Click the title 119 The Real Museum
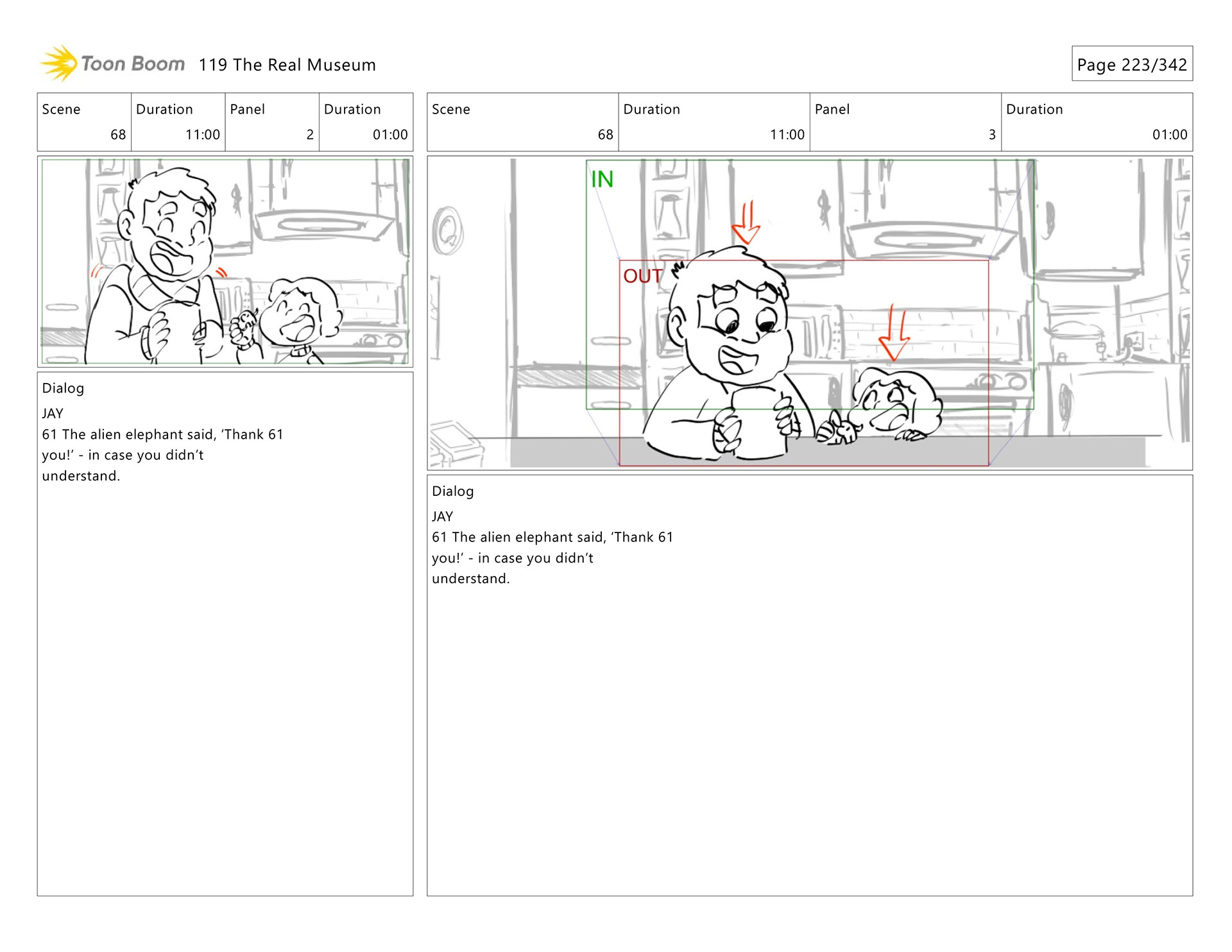 [x=287, y=65]
